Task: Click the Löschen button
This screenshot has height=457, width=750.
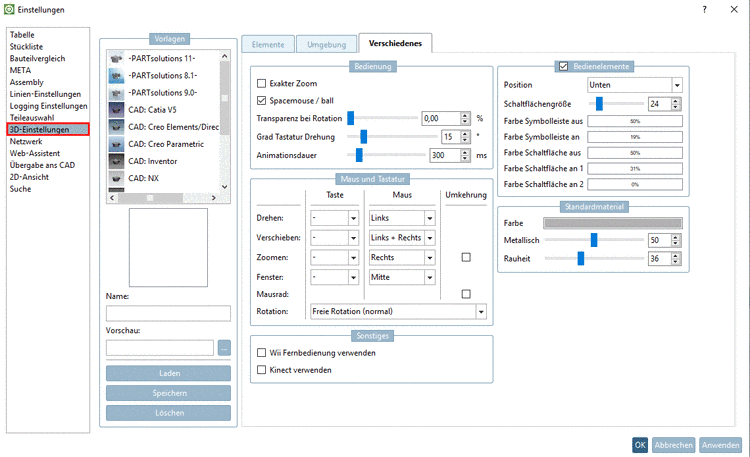Action: pos(168,413)
